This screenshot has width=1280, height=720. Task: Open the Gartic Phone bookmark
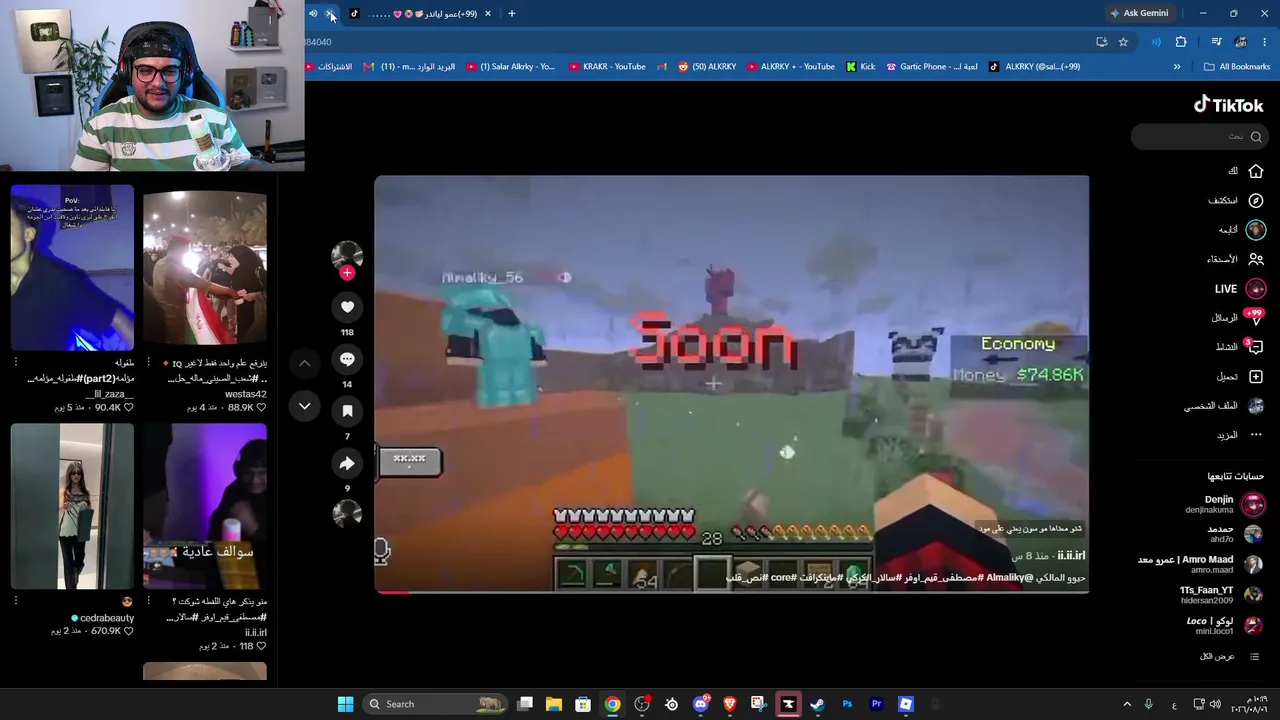pos(932,67)
